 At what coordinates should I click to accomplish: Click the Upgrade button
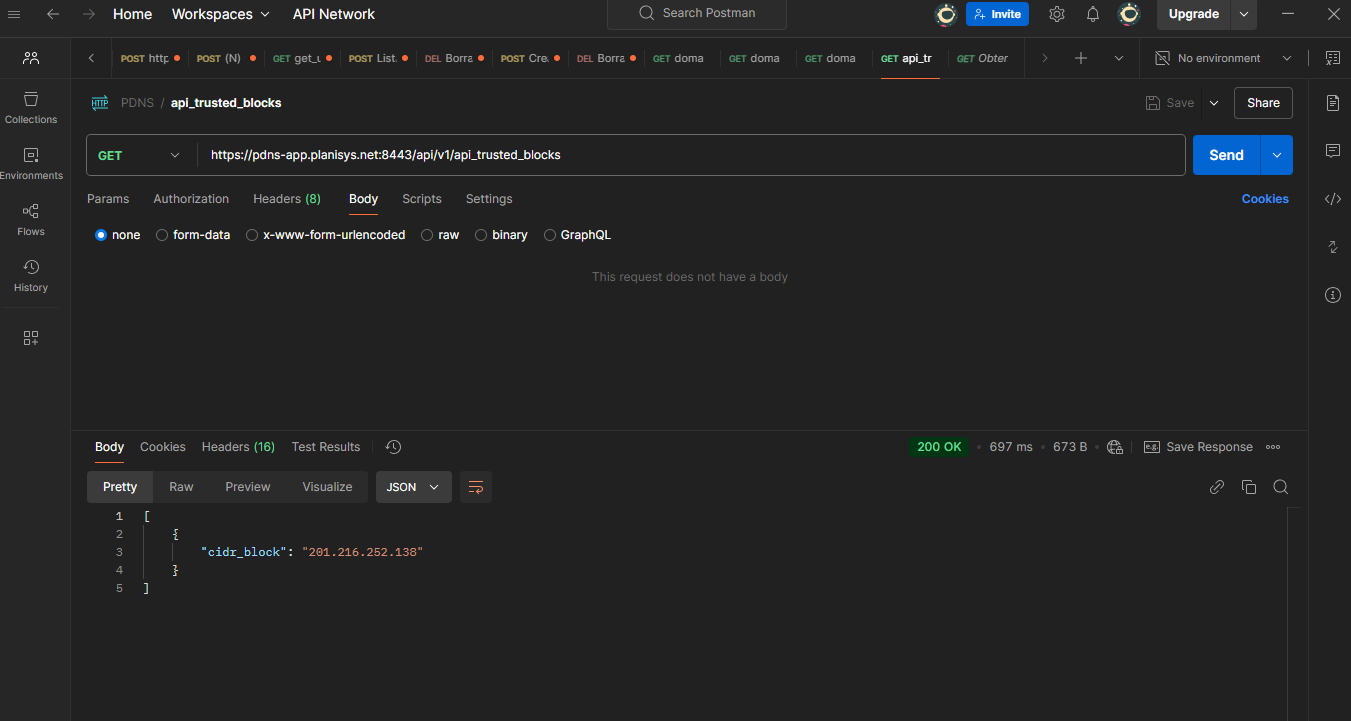[1194, 14]
